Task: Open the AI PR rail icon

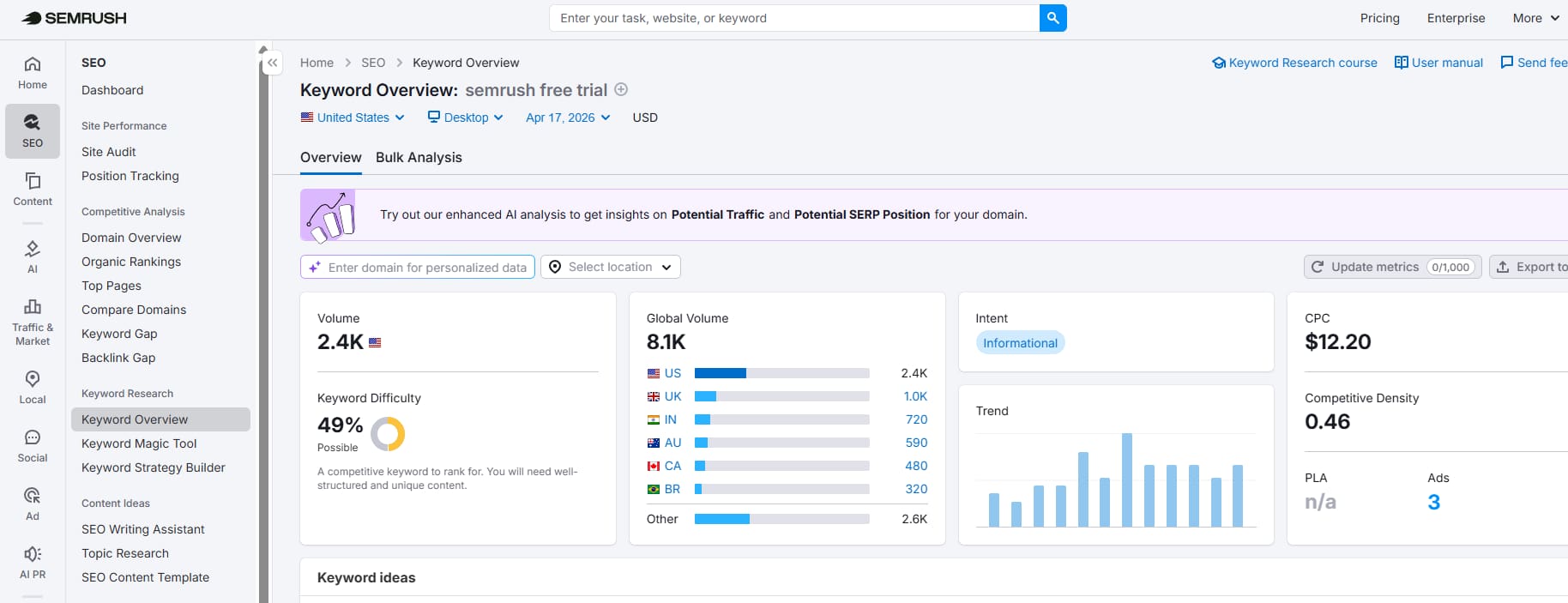Action: click(x=33, y=562)
